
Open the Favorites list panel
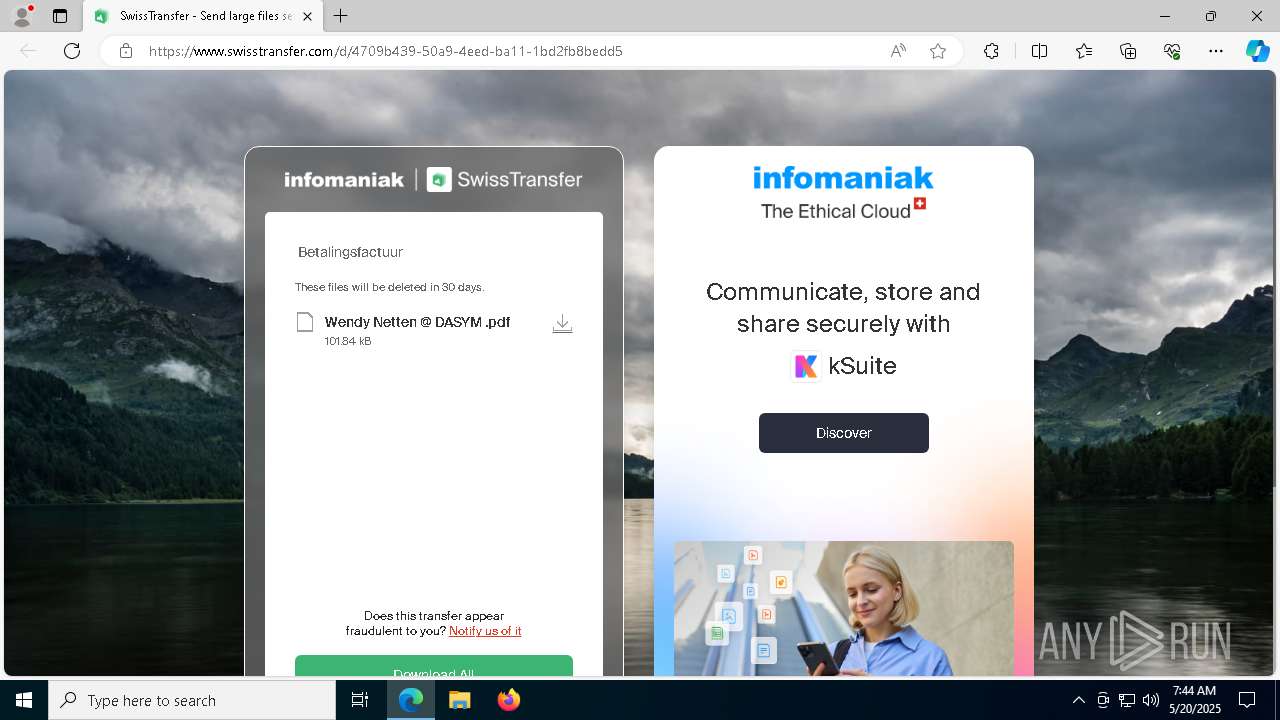pyautogui.click(x=1084, y=51)
